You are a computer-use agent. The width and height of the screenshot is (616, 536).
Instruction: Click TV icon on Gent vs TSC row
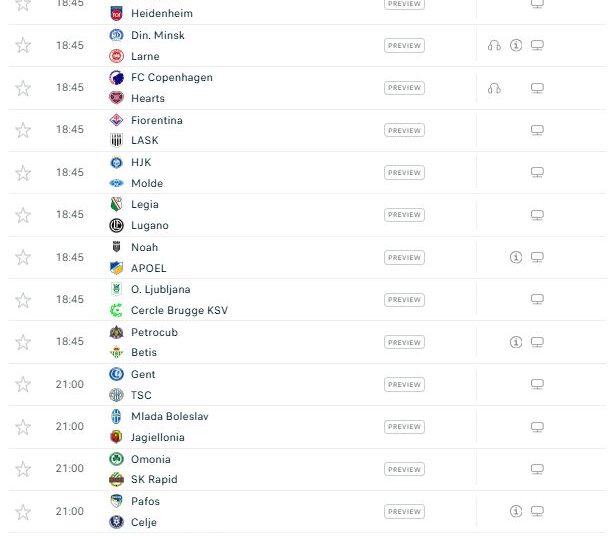click(537, 384)
